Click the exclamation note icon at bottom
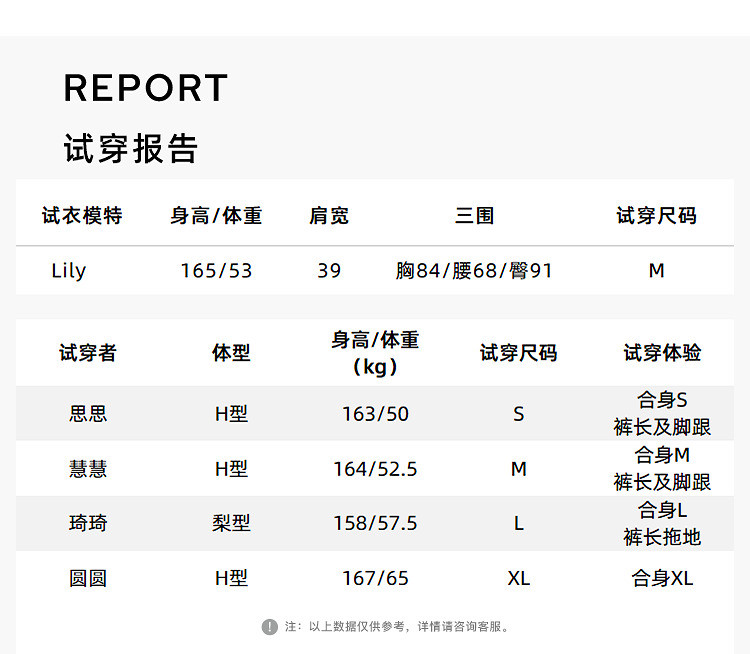Image resolution: width=750 pixels, height=654 pixels. click(x=269, y=627)
